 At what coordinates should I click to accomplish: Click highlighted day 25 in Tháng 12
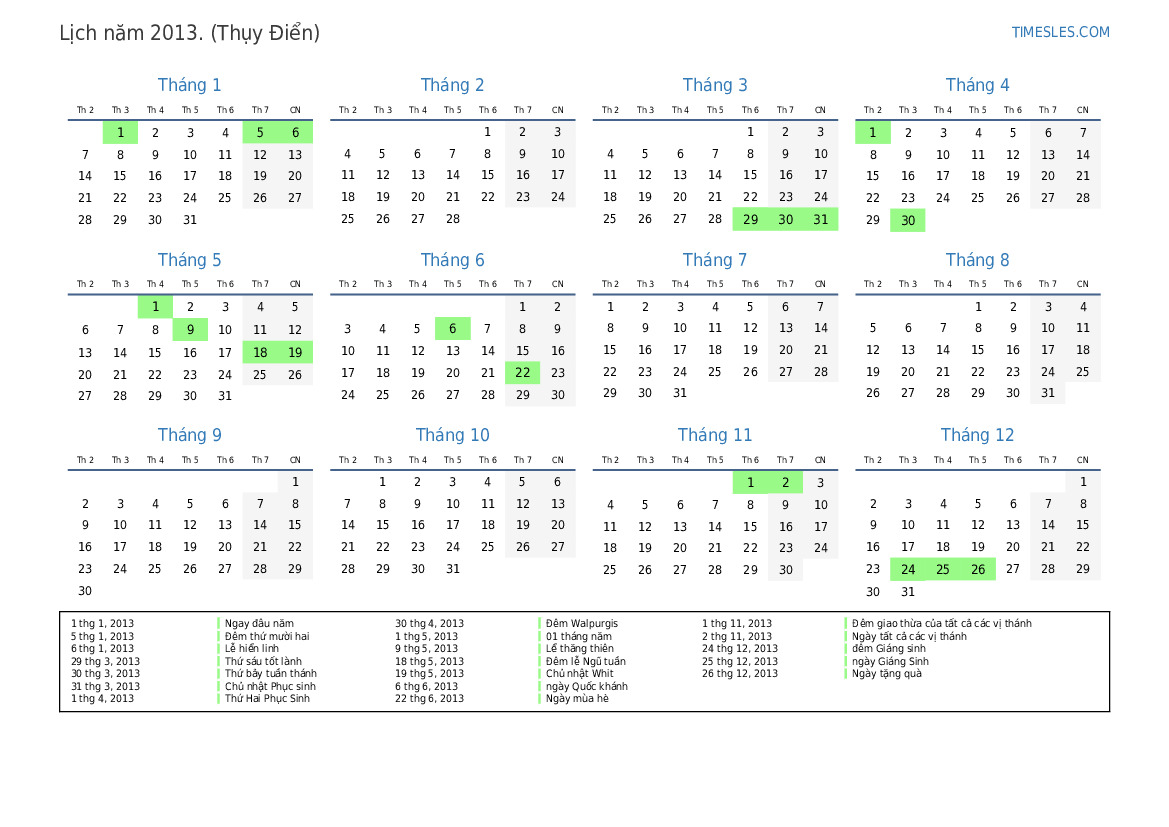[943, 569]
